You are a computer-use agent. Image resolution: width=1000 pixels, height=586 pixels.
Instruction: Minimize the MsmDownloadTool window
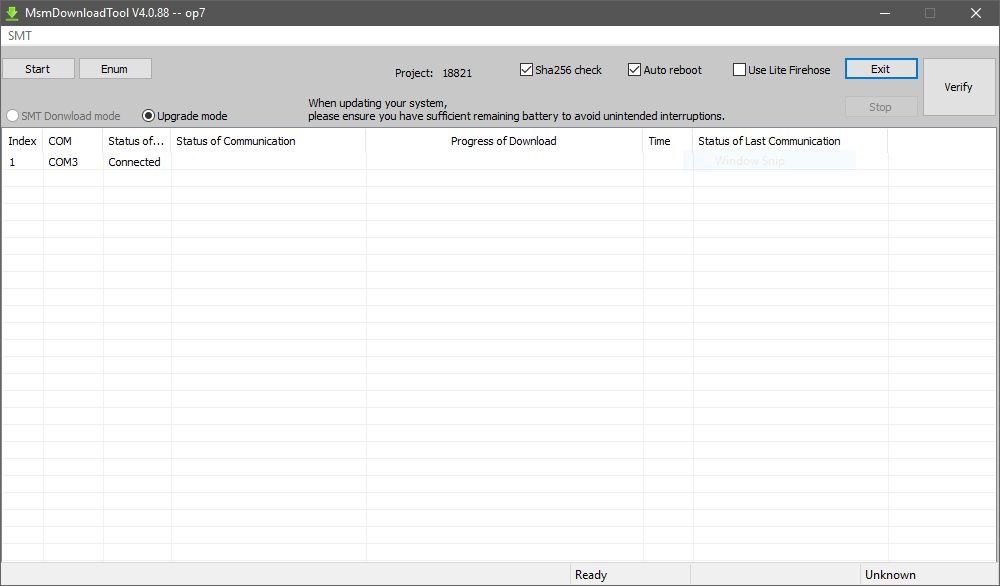coord(884,13)
